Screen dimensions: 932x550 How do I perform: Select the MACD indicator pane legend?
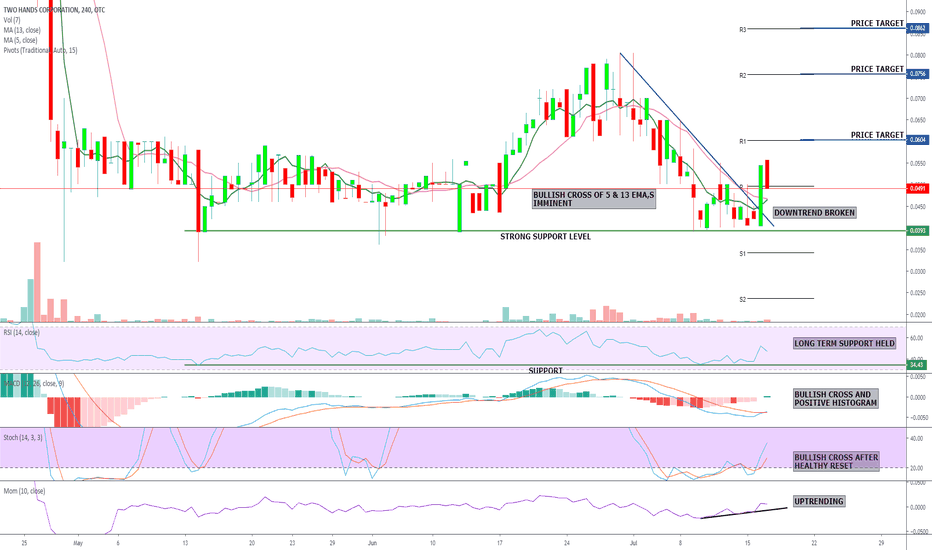tap(33, 384)
